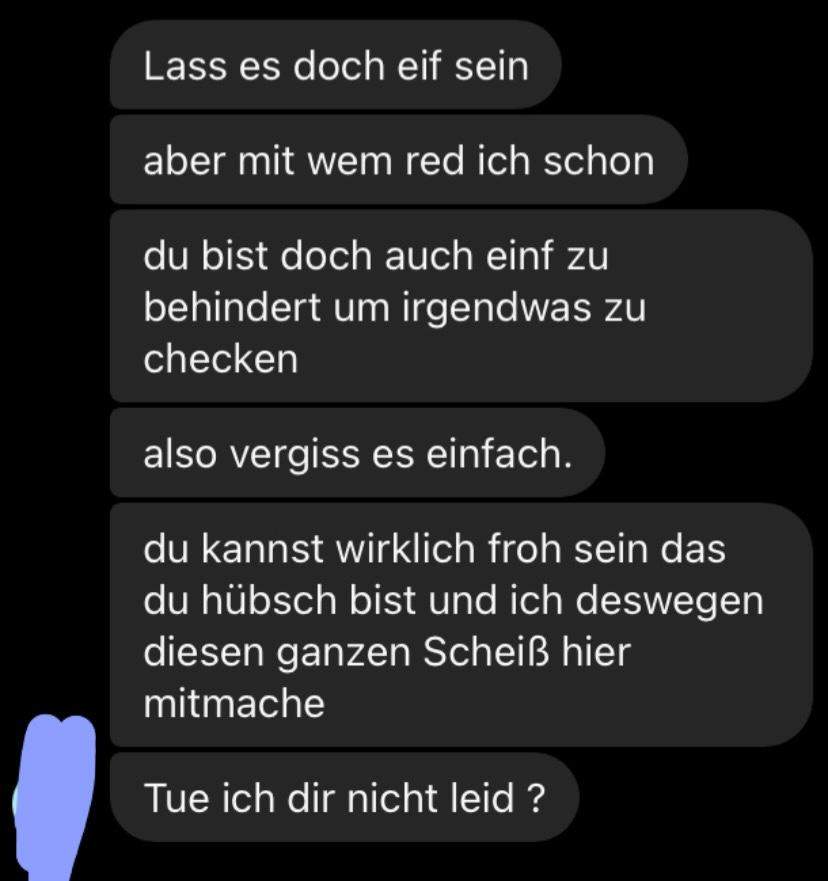Image resolution: width=828 pixels, height=881 pixels.
Task: Click the question mark in last message
Action: pos(536,797)
